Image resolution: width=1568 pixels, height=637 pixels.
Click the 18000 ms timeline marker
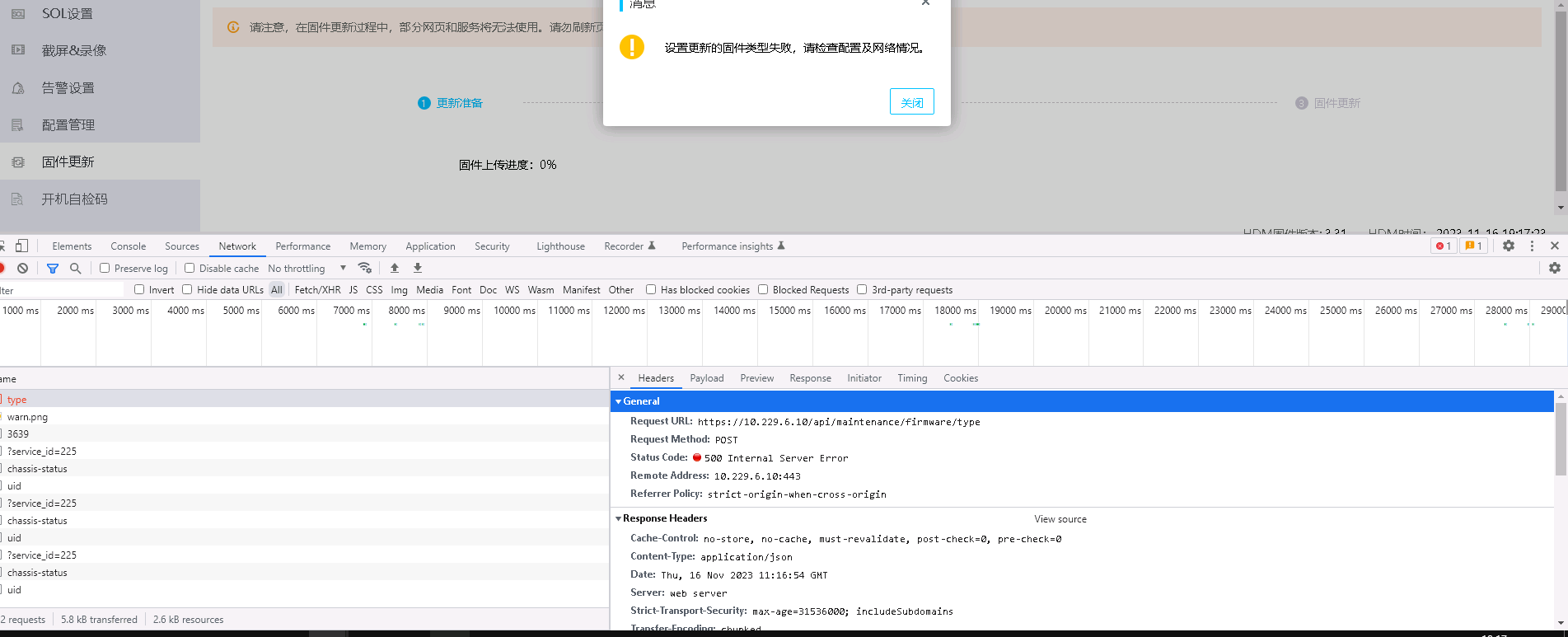(955, 311)
